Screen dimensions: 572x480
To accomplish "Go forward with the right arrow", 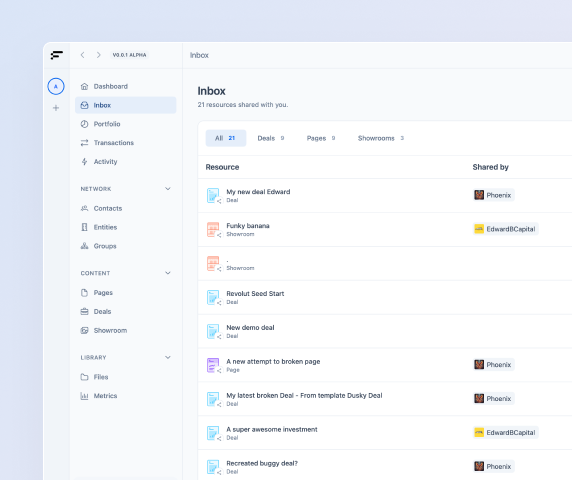I will click(x=98, y=55).
